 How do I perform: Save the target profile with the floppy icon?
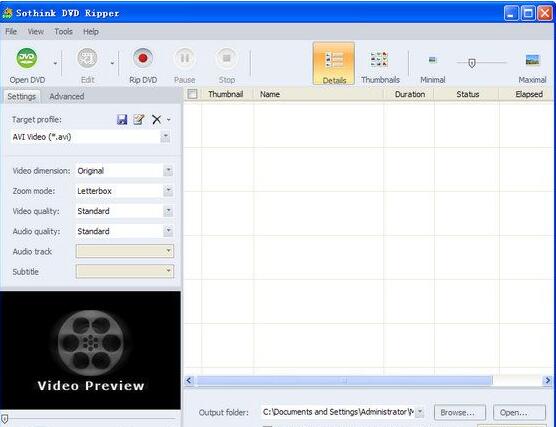click(x=122, y=120)
